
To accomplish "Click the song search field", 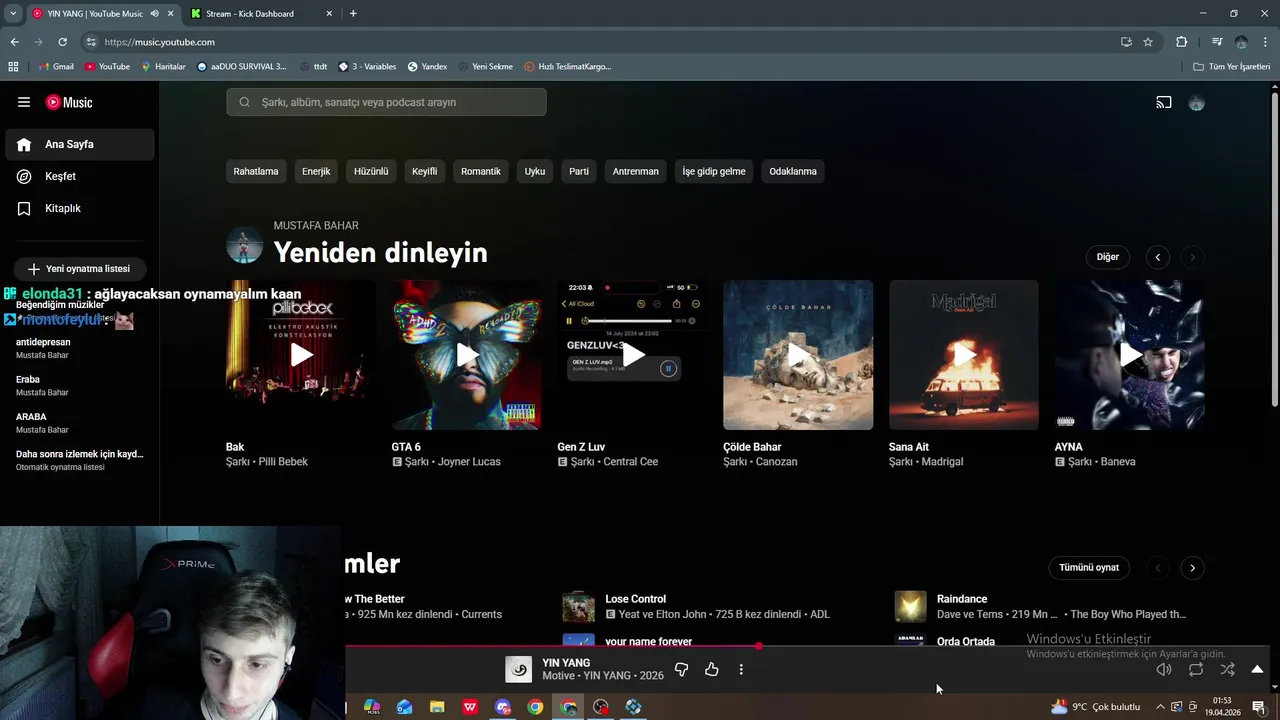I will click(386, 102).
